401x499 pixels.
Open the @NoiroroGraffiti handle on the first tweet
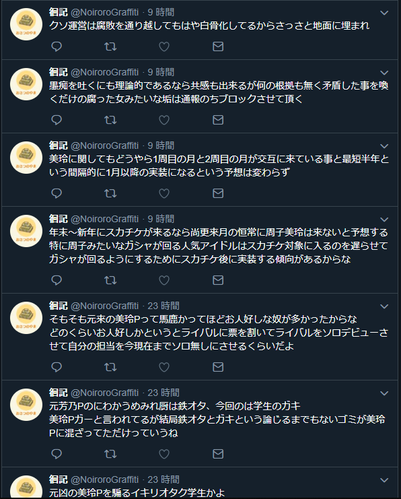point(104,12)
